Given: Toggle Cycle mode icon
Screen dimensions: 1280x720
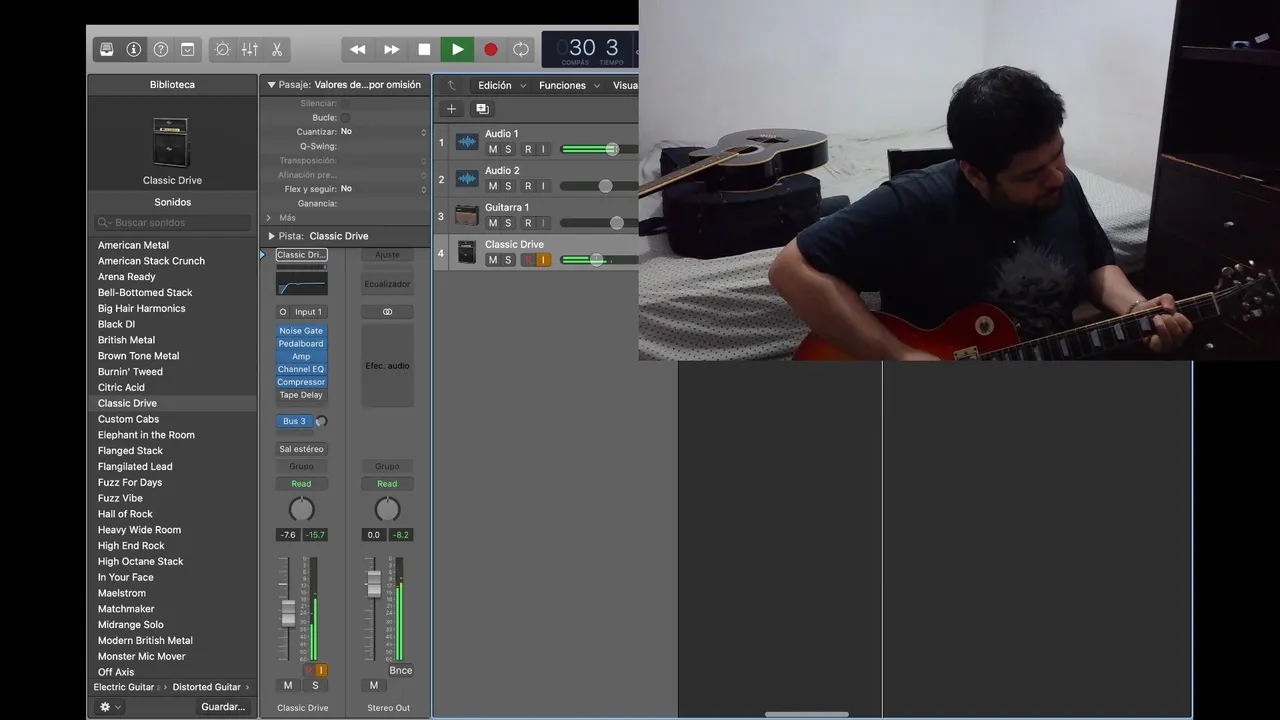Looking at the screenshot, I should tap(521, 49).
